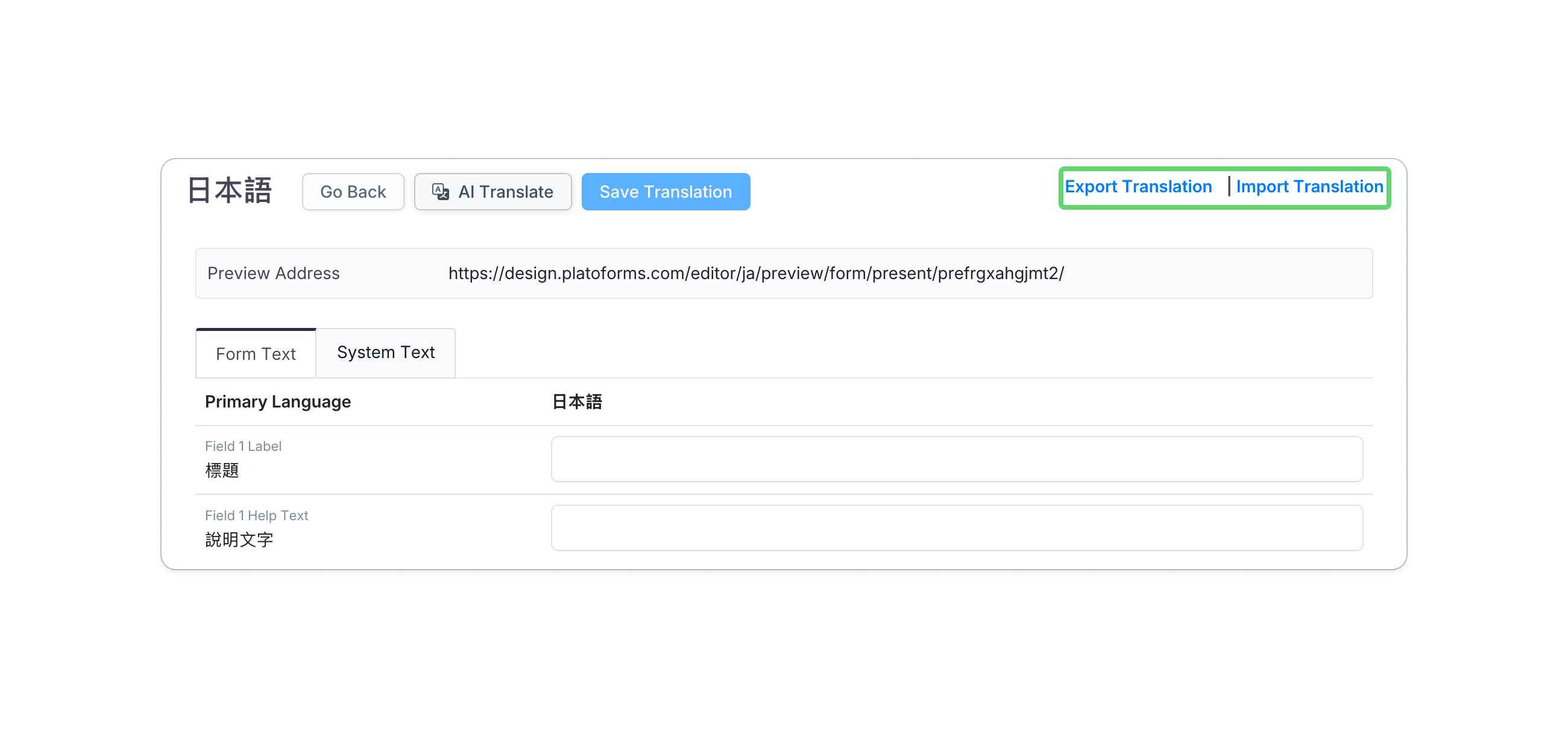Select the 說明文字 primary language text
Image resolution: width=1568 pixels, height=733 pixels.
point(239,540)
